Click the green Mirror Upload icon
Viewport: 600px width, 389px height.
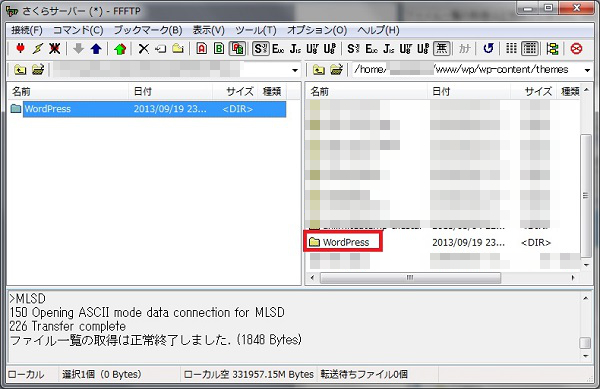click(x=120, y=49)
